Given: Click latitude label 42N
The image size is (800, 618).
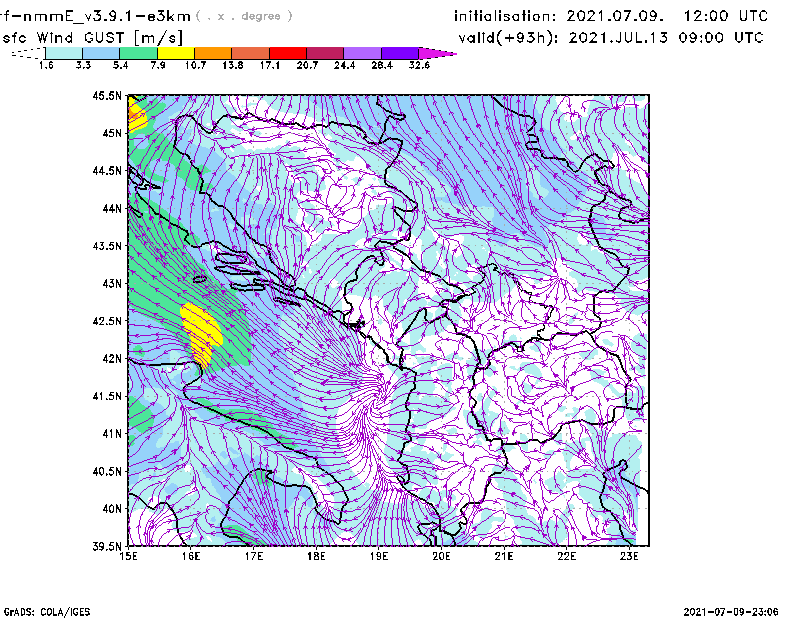Looking at the screenshot, I should pos(112,358).
